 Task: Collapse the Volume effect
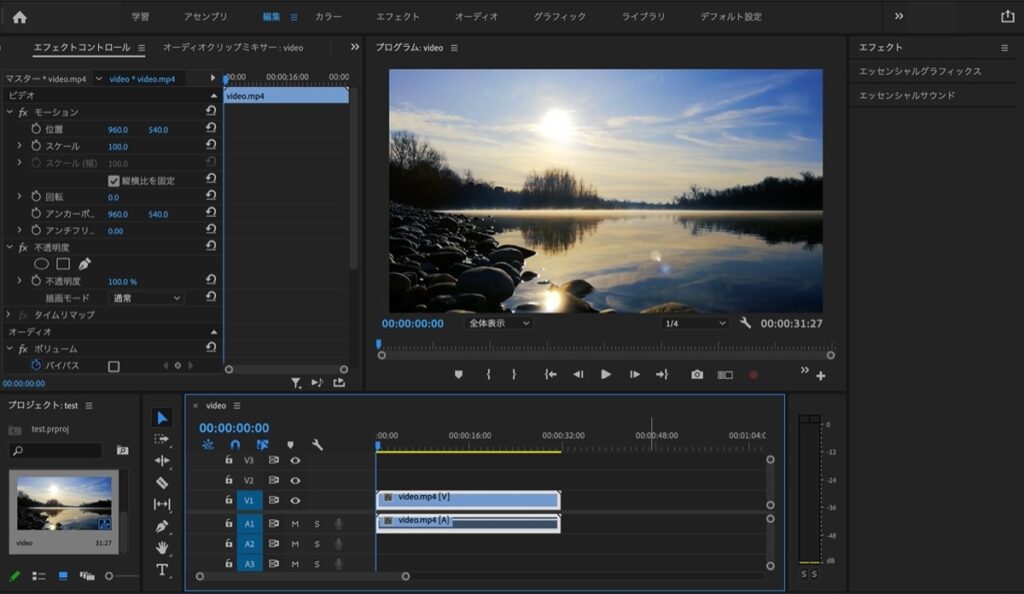(x=9, y=349)
